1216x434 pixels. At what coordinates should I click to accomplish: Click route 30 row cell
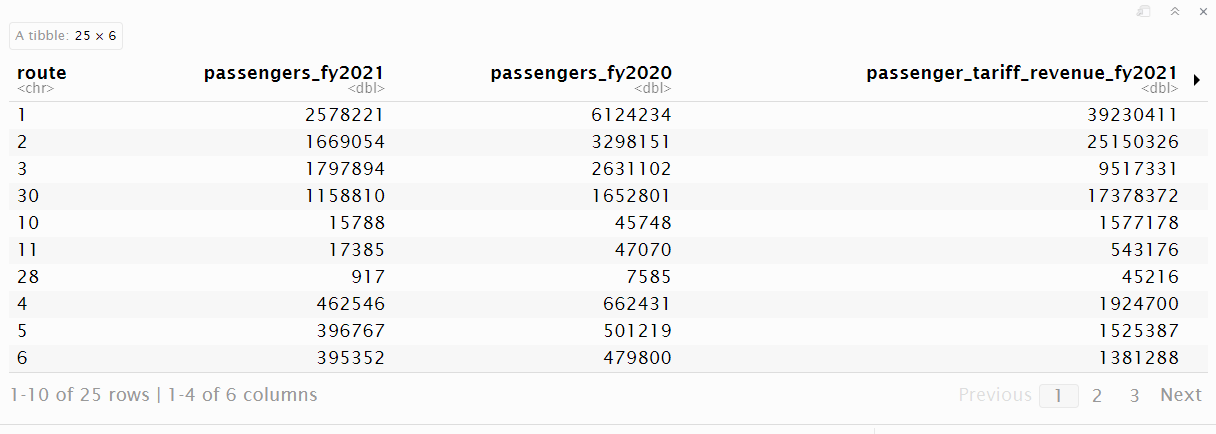coord(28,196)
